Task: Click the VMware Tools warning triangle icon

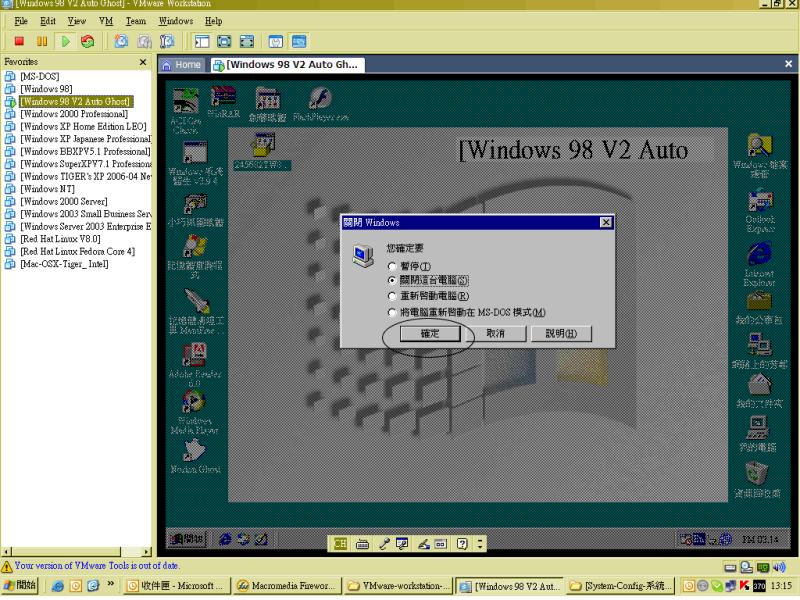Action: (7, 567)
